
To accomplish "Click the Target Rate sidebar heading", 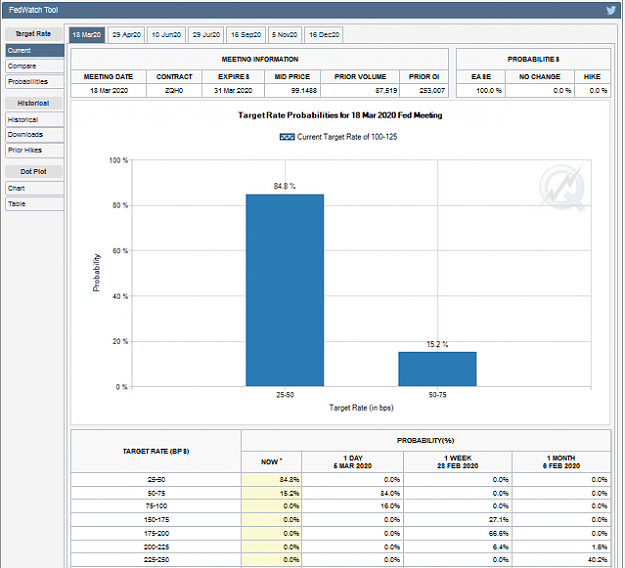I will (x=33, y=34).
